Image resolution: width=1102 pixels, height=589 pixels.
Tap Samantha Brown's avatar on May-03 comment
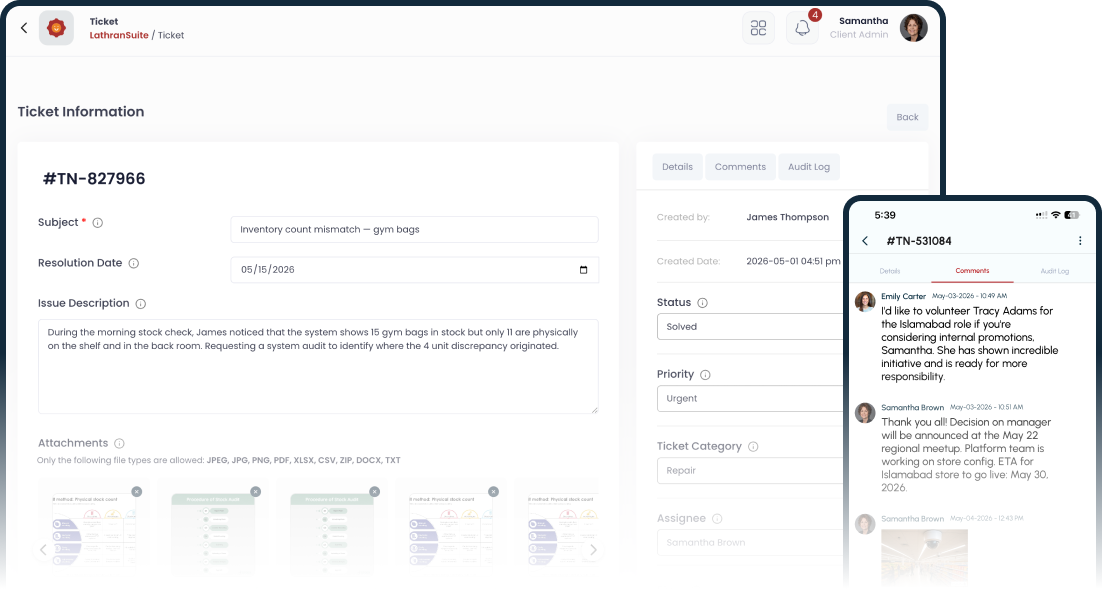(865, 413)
